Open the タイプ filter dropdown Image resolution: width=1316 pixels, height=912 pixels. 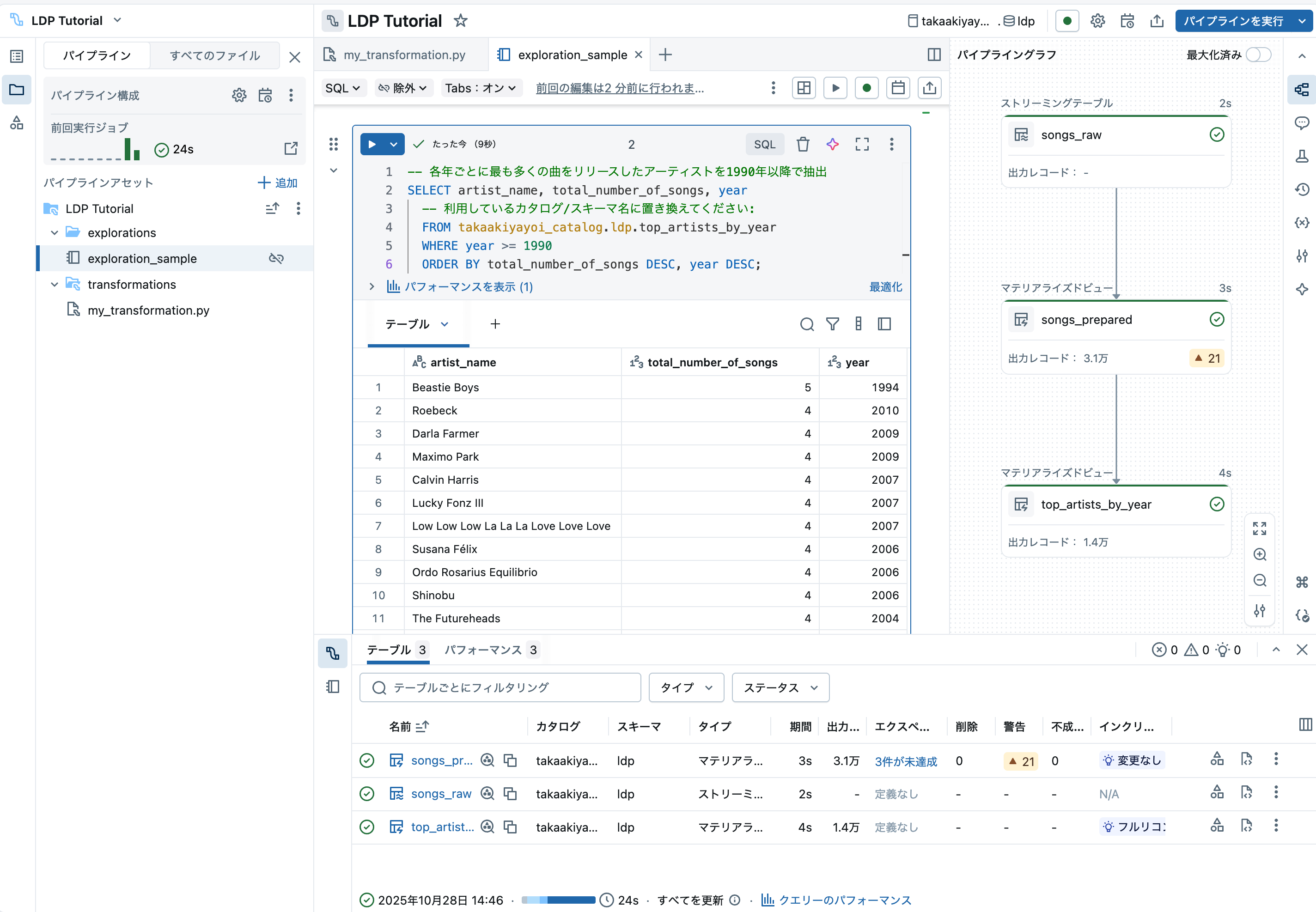(x=686, y=687)
